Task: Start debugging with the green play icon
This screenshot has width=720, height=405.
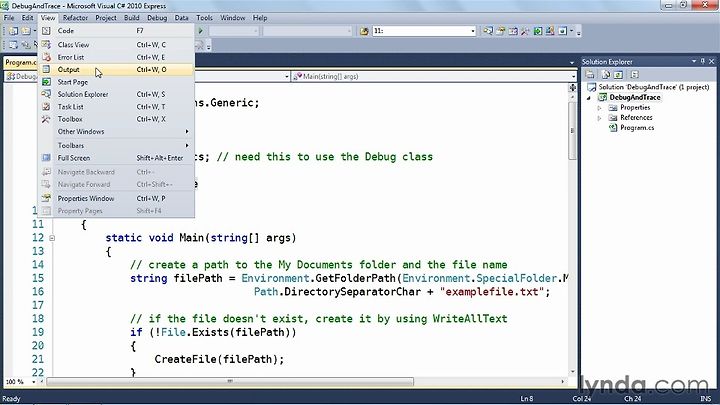Action: coord(200,31)
